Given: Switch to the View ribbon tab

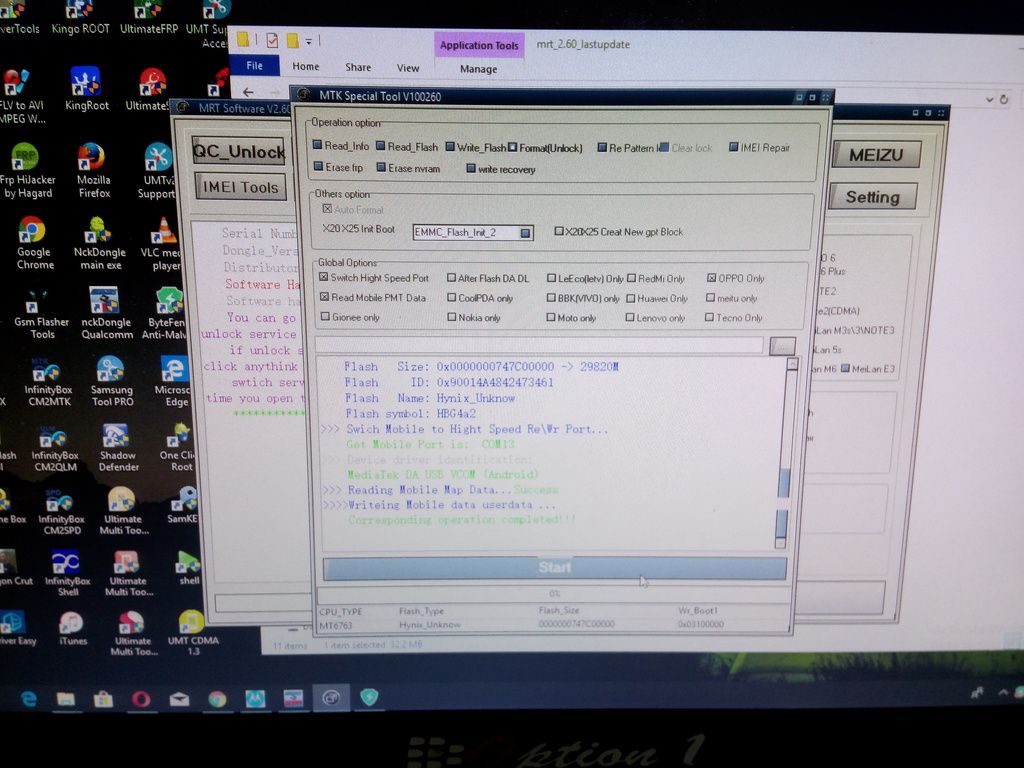Looking at the screenshot, I should (408, 68).
